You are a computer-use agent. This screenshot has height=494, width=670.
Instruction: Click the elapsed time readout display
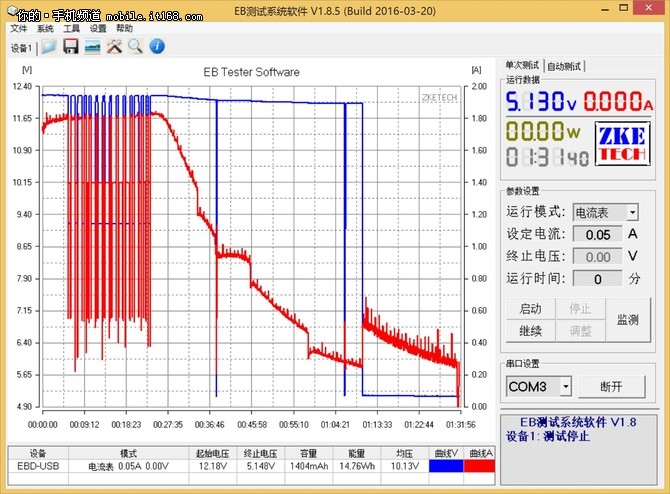pyautogui.click(x=547, y=157)
